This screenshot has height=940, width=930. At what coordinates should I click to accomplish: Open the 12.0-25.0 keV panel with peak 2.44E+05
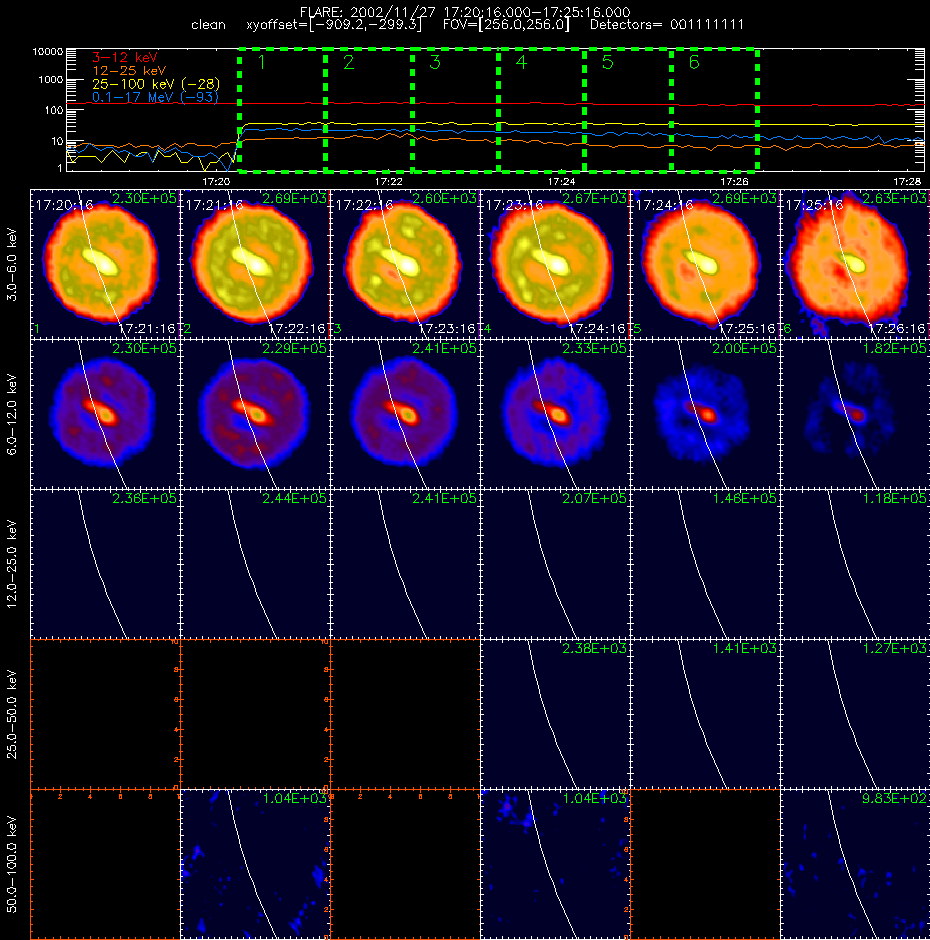click(255, 564)
